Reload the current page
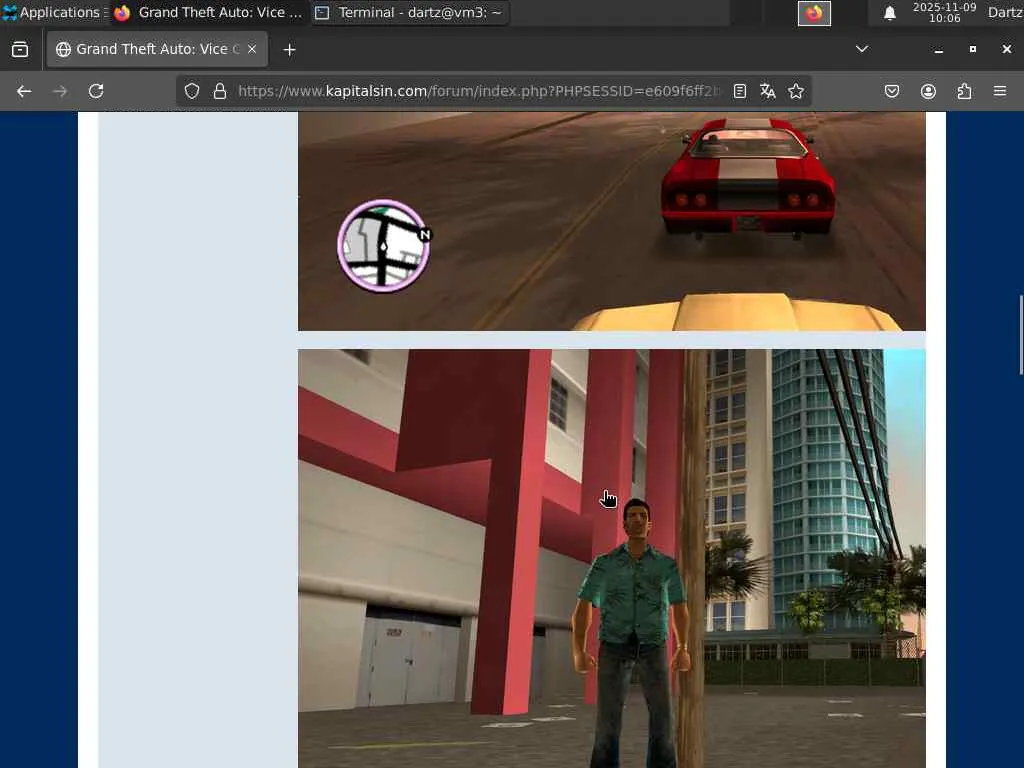This screenshot has width=1024, height=768. click(x=96, y=91)
